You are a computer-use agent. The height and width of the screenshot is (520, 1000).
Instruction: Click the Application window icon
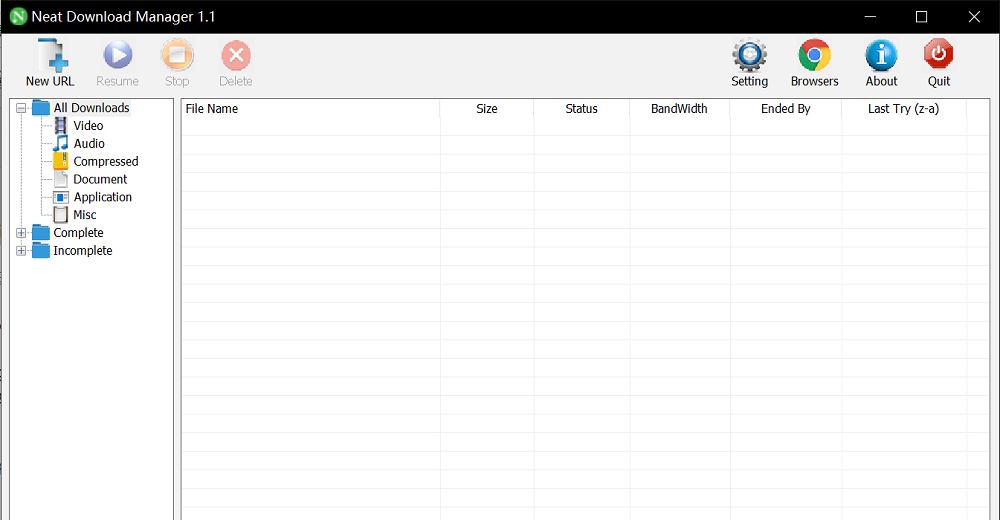point(61,197)
